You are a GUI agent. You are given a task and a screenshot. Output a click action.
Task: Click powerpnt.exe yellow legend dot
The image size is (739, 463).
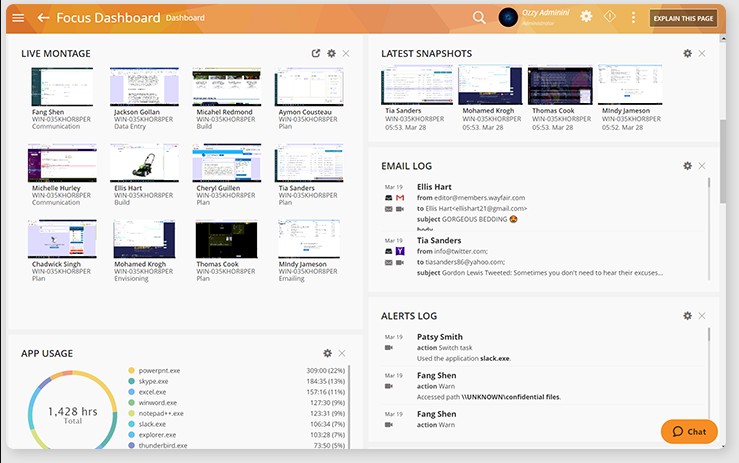pos(131,370)
